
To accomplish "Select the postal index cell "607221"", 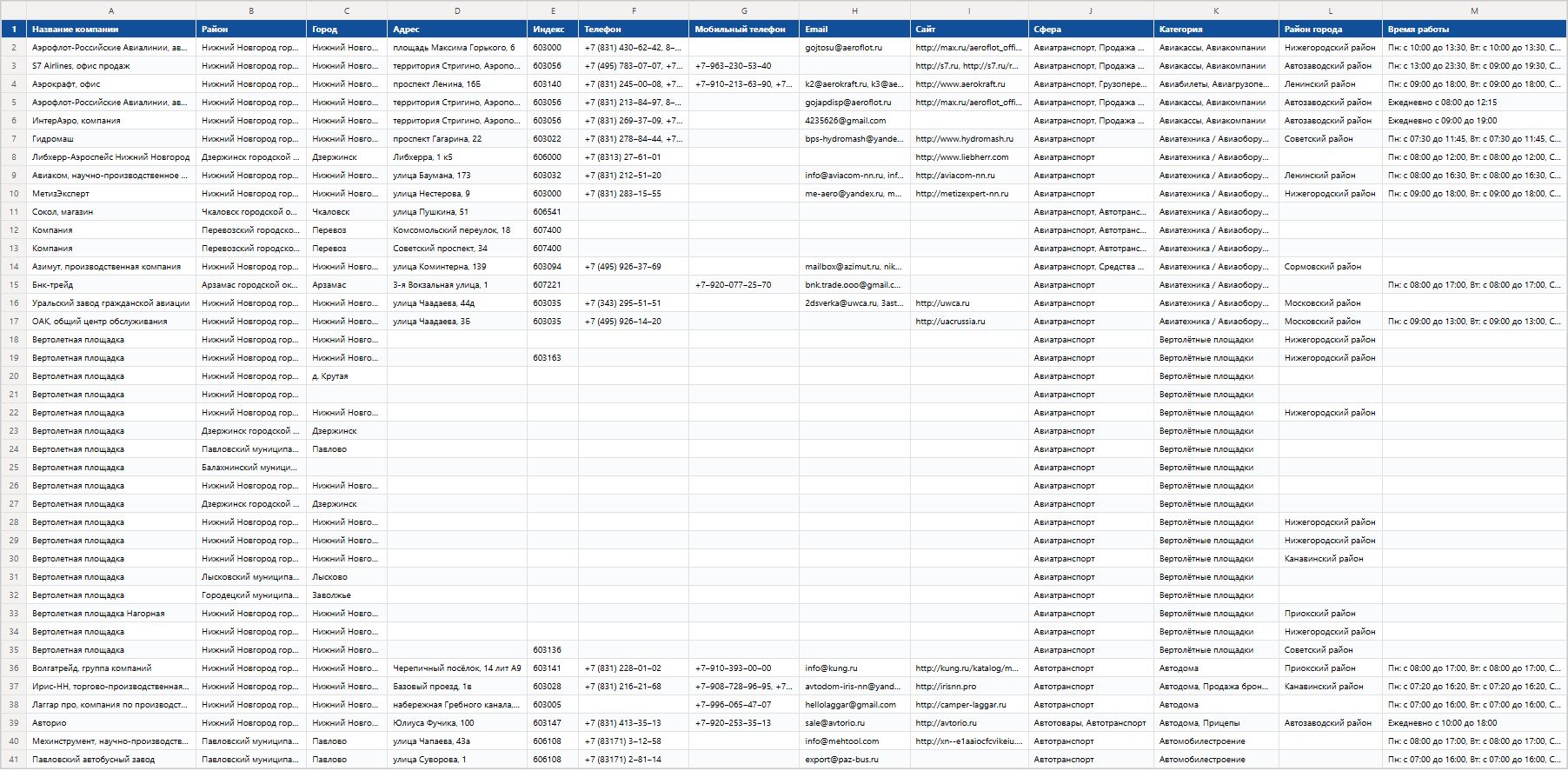I will point(553,285).
